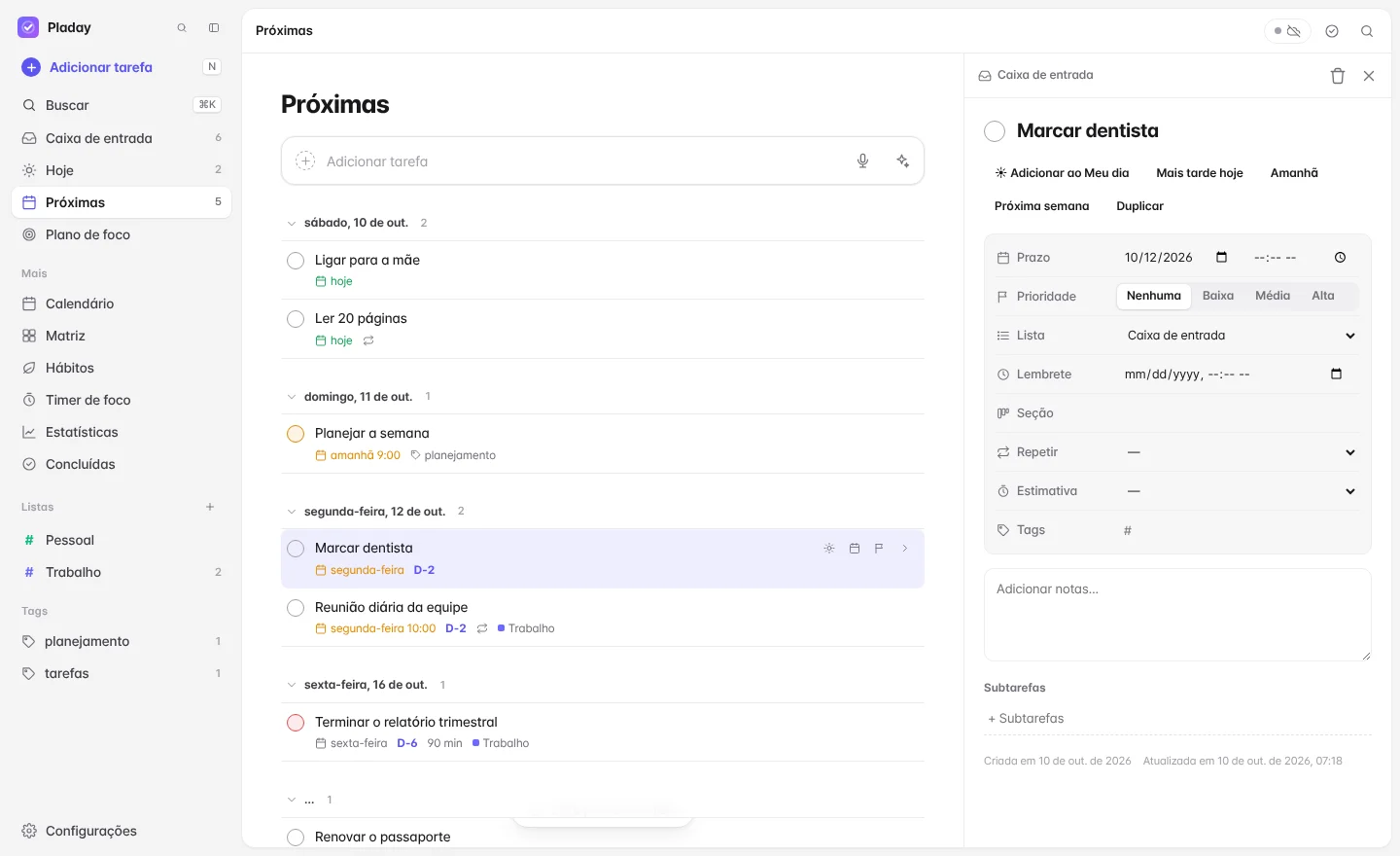
Task: Mark Ler 20 páginas as complete
Action: click(x=296, y=319)
